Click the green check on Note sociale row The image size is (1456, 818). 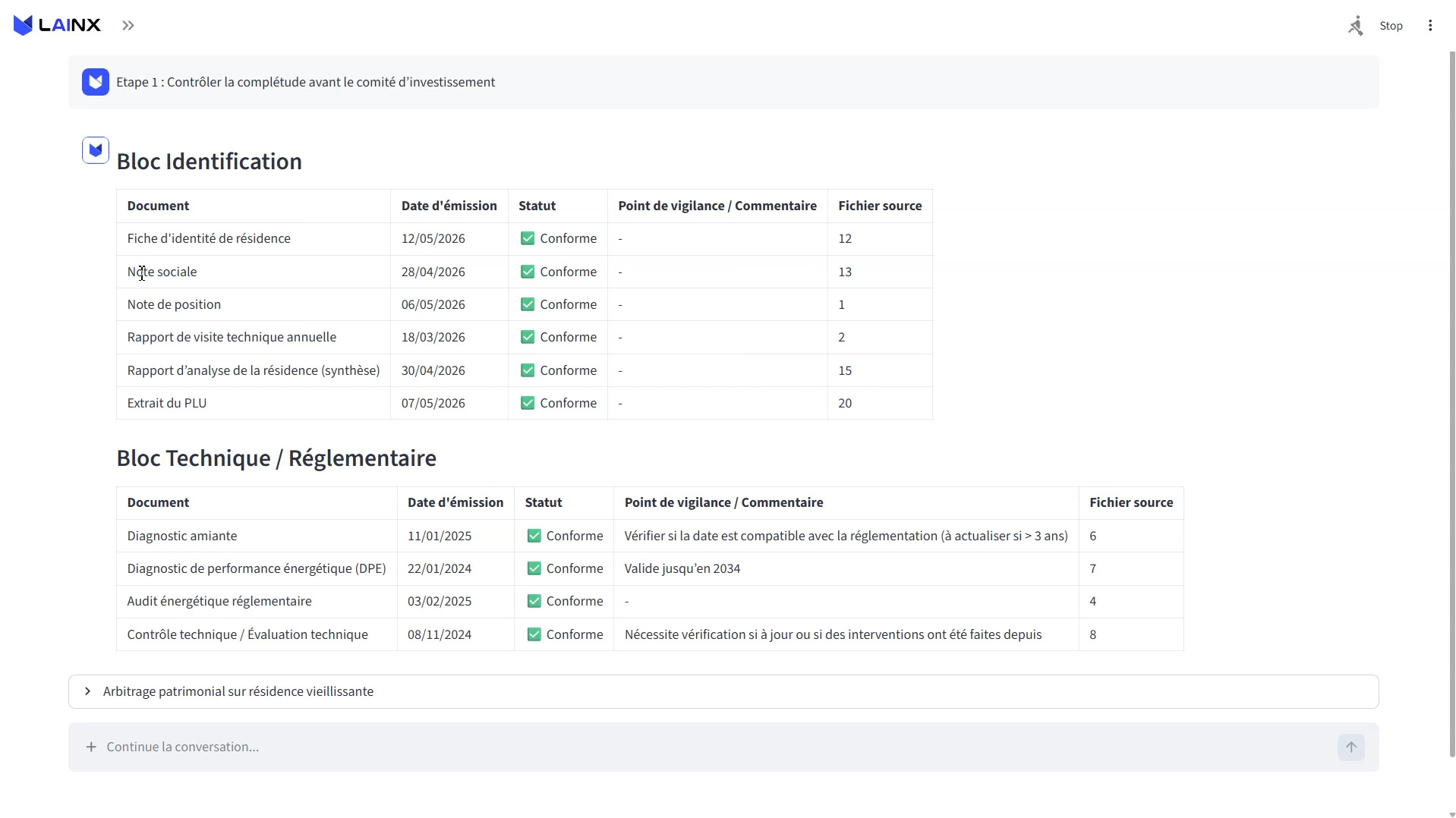(x=528, y=272)
